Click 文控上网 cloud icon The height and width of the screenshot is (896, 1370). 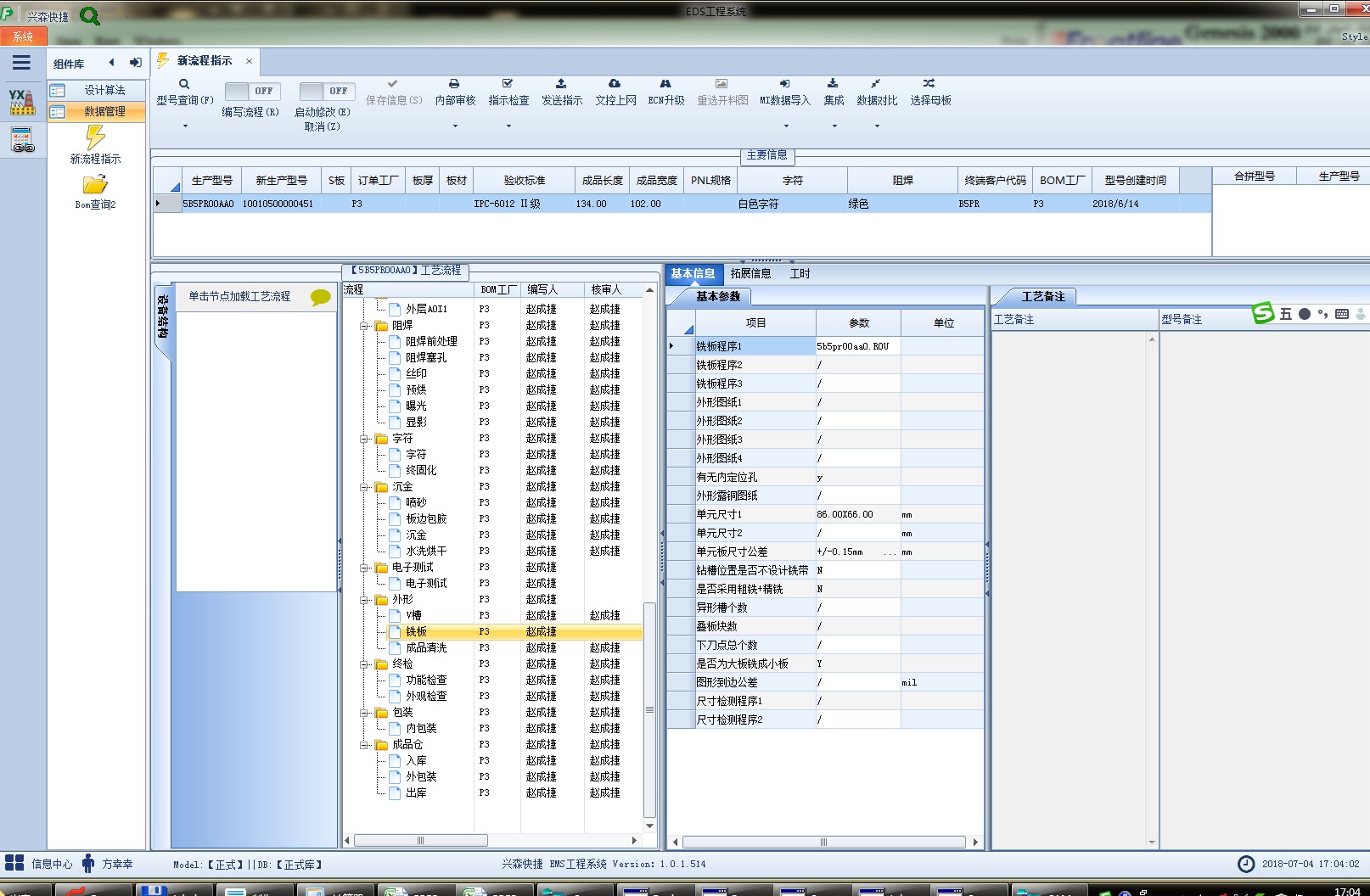tap(615, 84)
